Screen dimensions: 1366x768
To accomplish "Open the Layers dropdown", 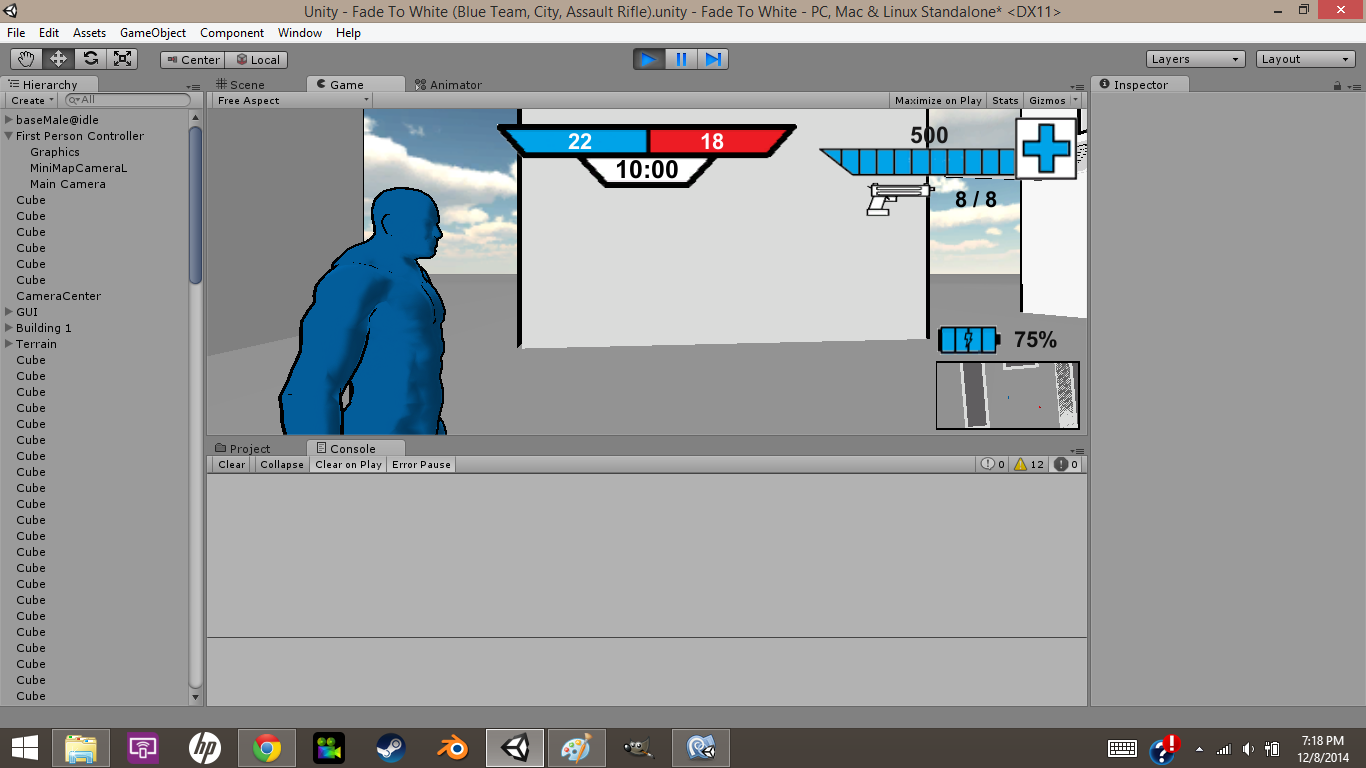I will [1195, 58].
